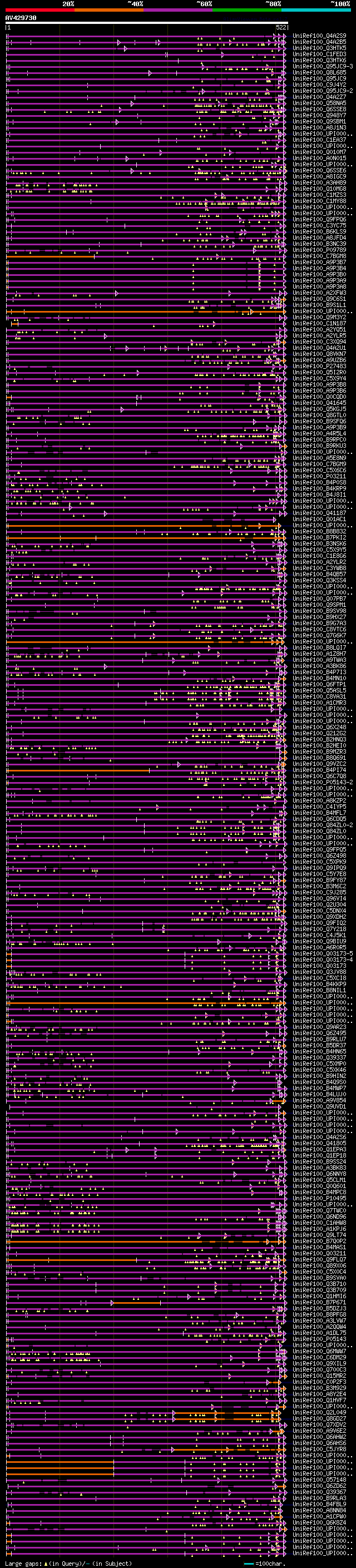The width and height of the screenshot is (356, 1568).
Task: Click hit label UniRef100_P09789
Action: tap(319, 250)
